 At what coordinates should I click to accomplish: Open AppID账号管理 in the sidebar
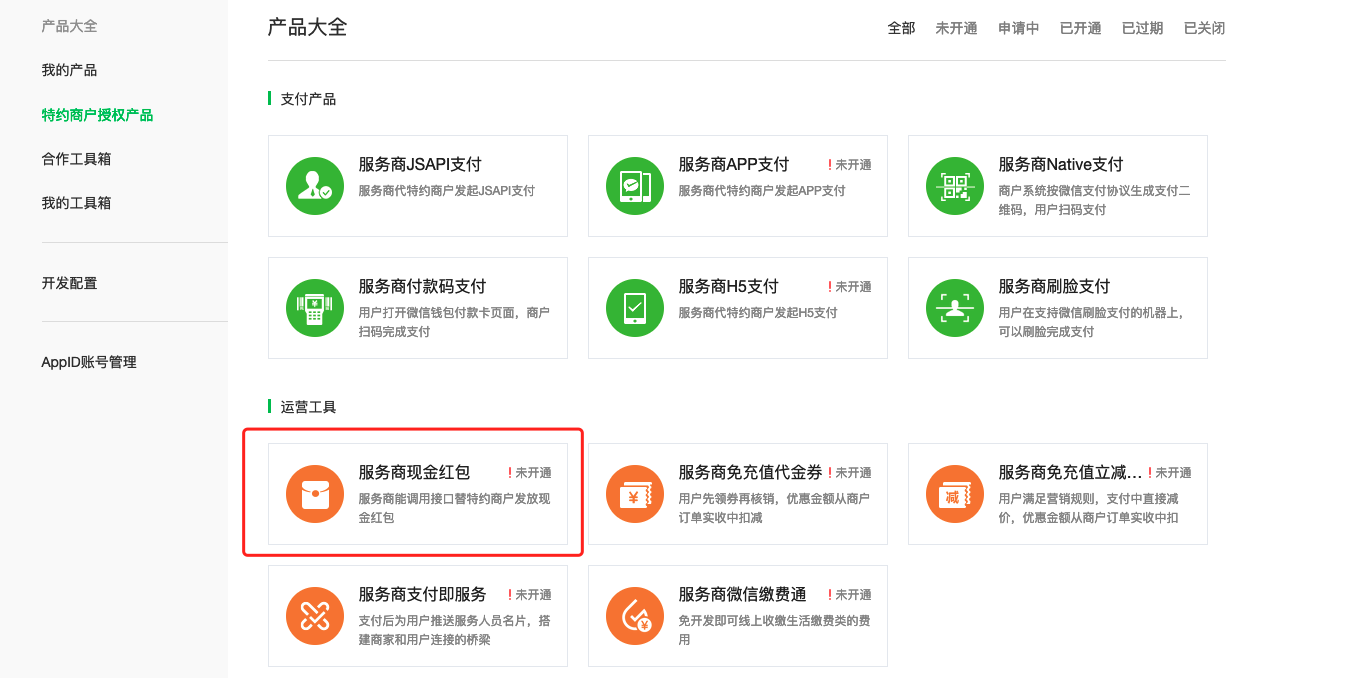point(89,362)
